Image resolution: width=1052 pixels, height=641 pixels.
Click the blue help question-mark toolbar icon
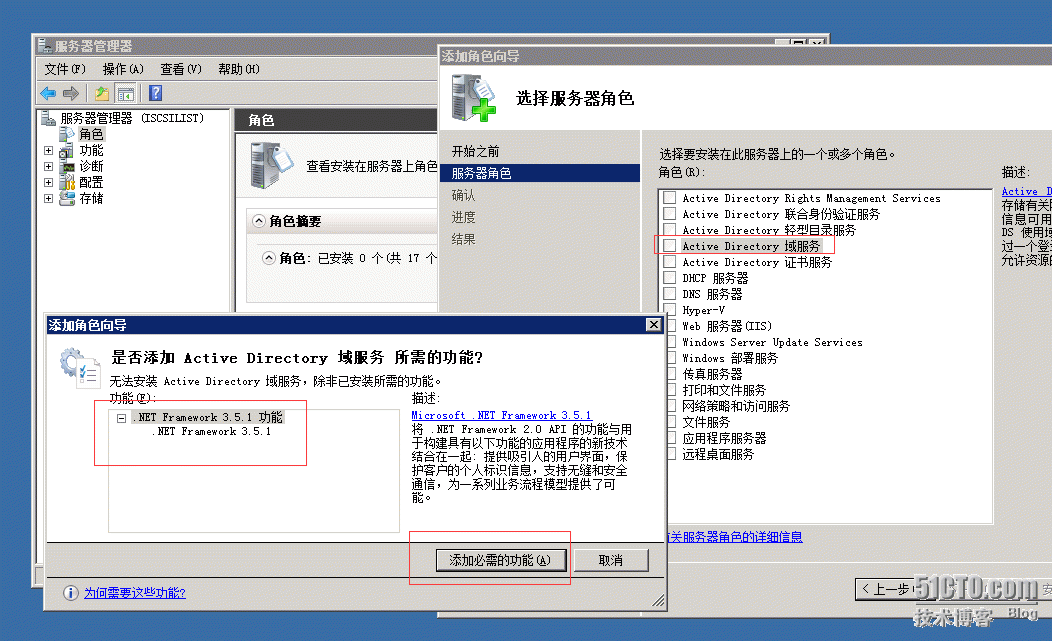(156, 93)
